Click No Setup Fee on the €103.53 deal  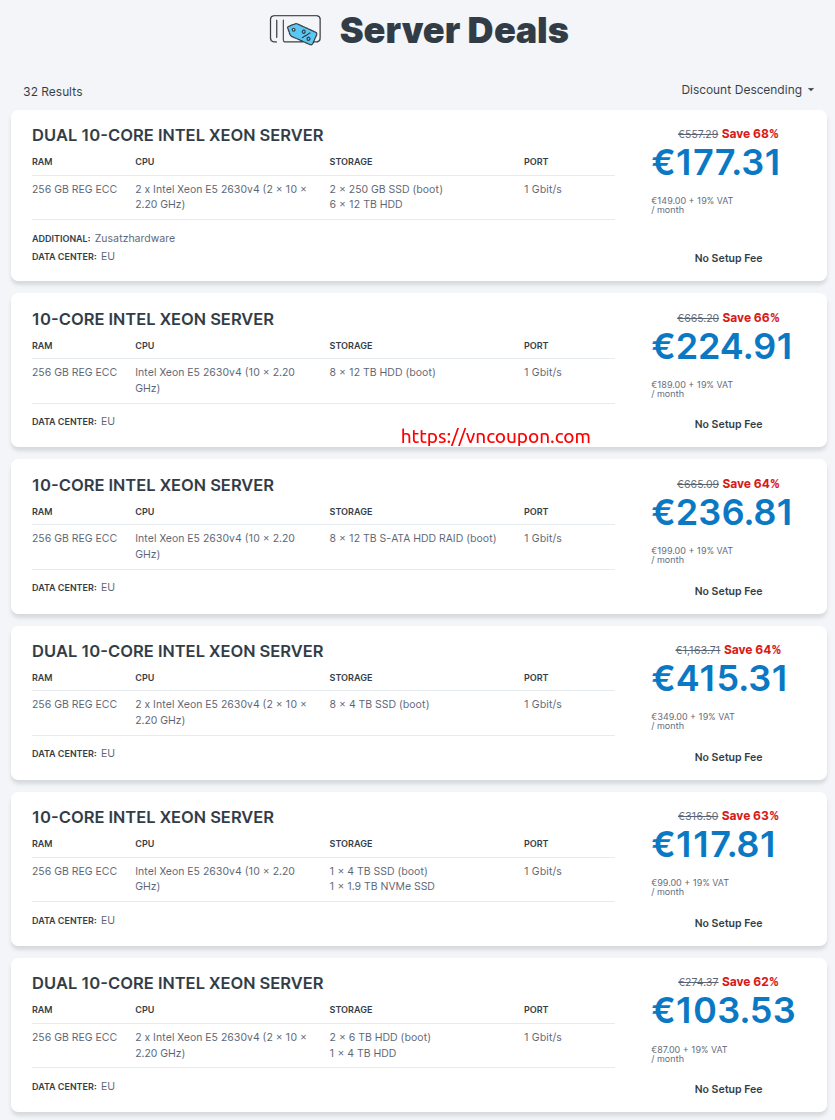(728, 1089)
